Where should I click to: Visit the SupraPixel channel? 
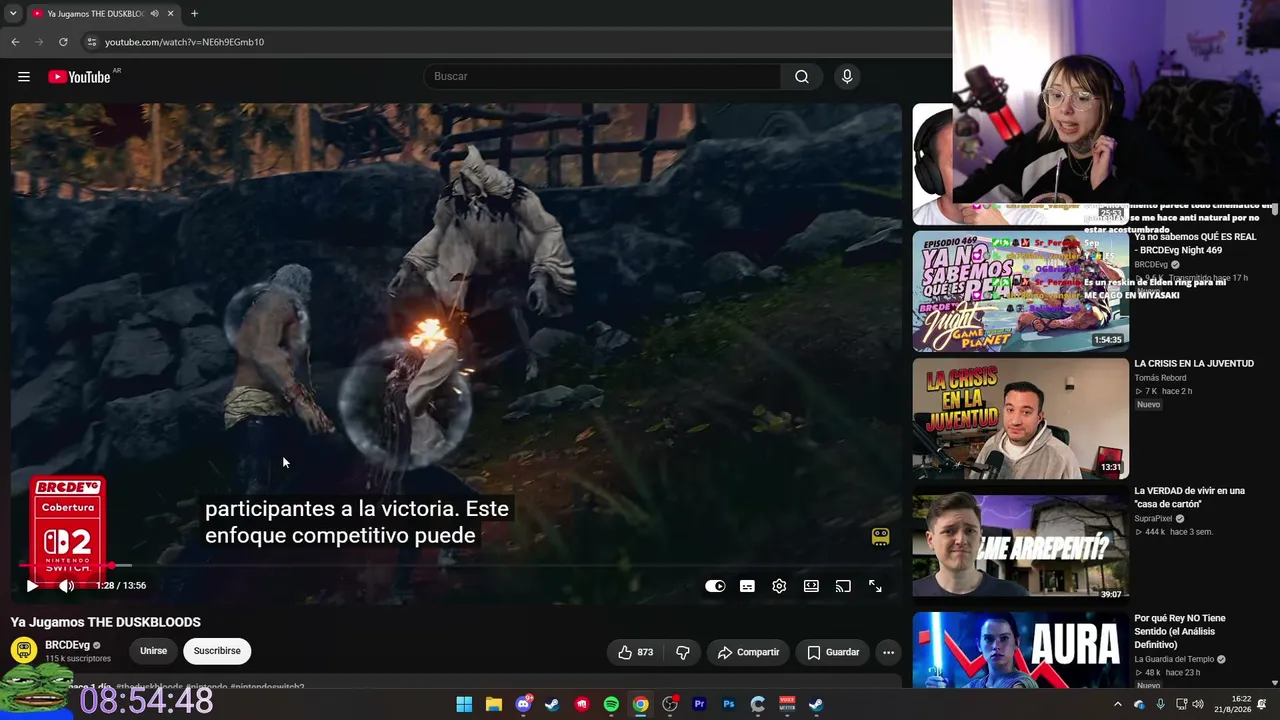pos(1154,519)
